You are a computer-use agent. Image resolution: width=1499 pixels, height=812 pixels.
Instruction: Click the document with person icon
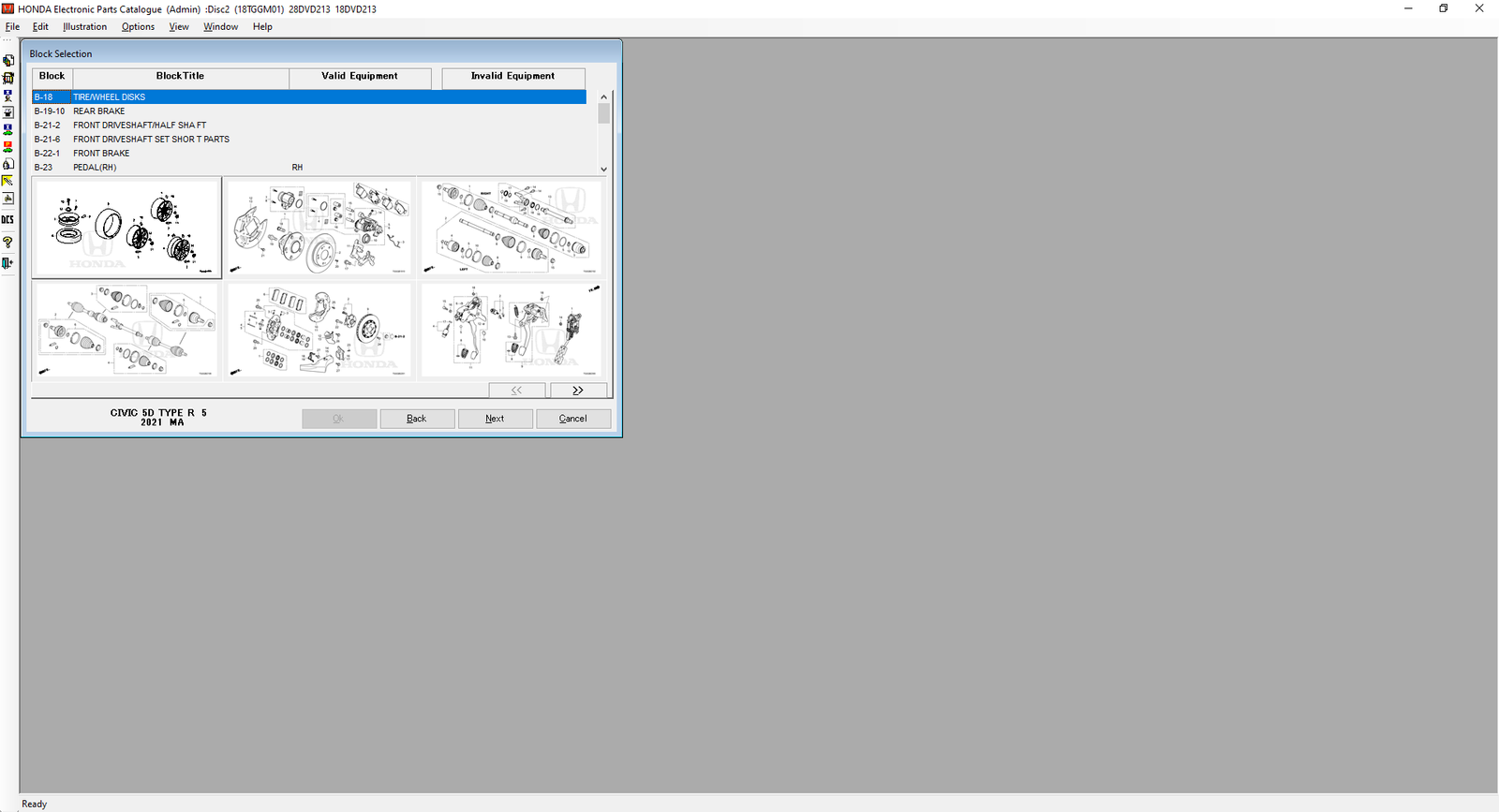pos(7,164)
